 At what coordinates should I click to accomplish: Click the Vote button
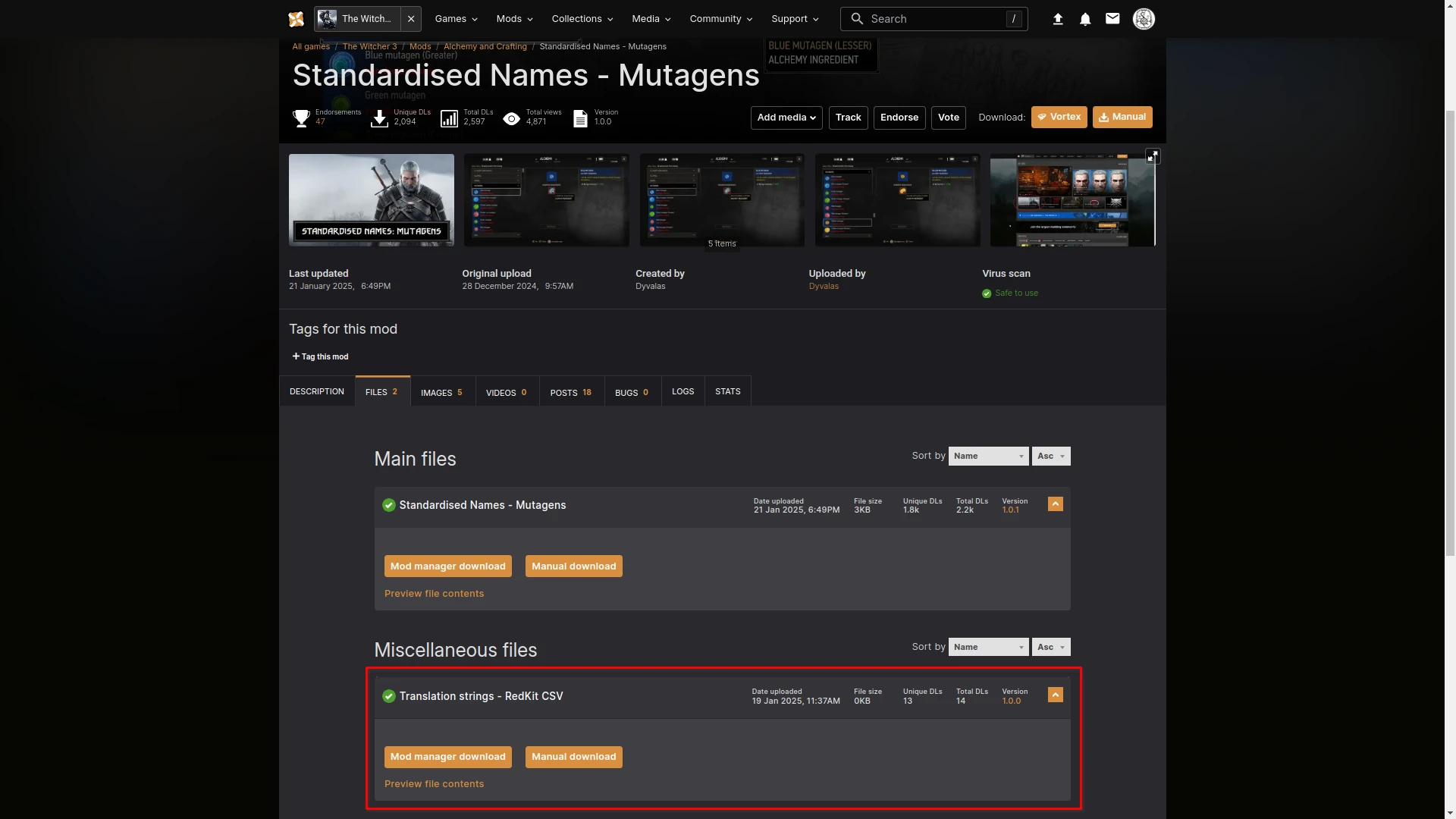pyautogui.click(x=948, y=118)
